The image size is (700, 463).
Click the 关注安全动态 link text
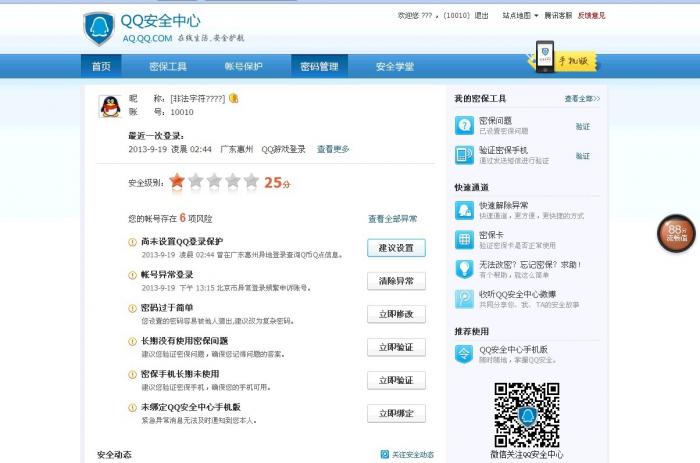click(413, 455)
